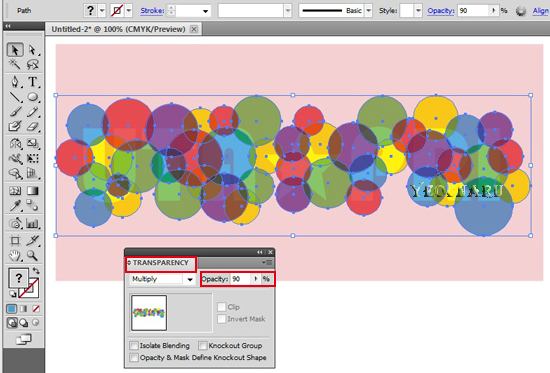Image resolution: width=550 pixels, height=373 pixels.
Task: Open the Transparency panel opacity slider arrow
Action: [x=256, y=279]
